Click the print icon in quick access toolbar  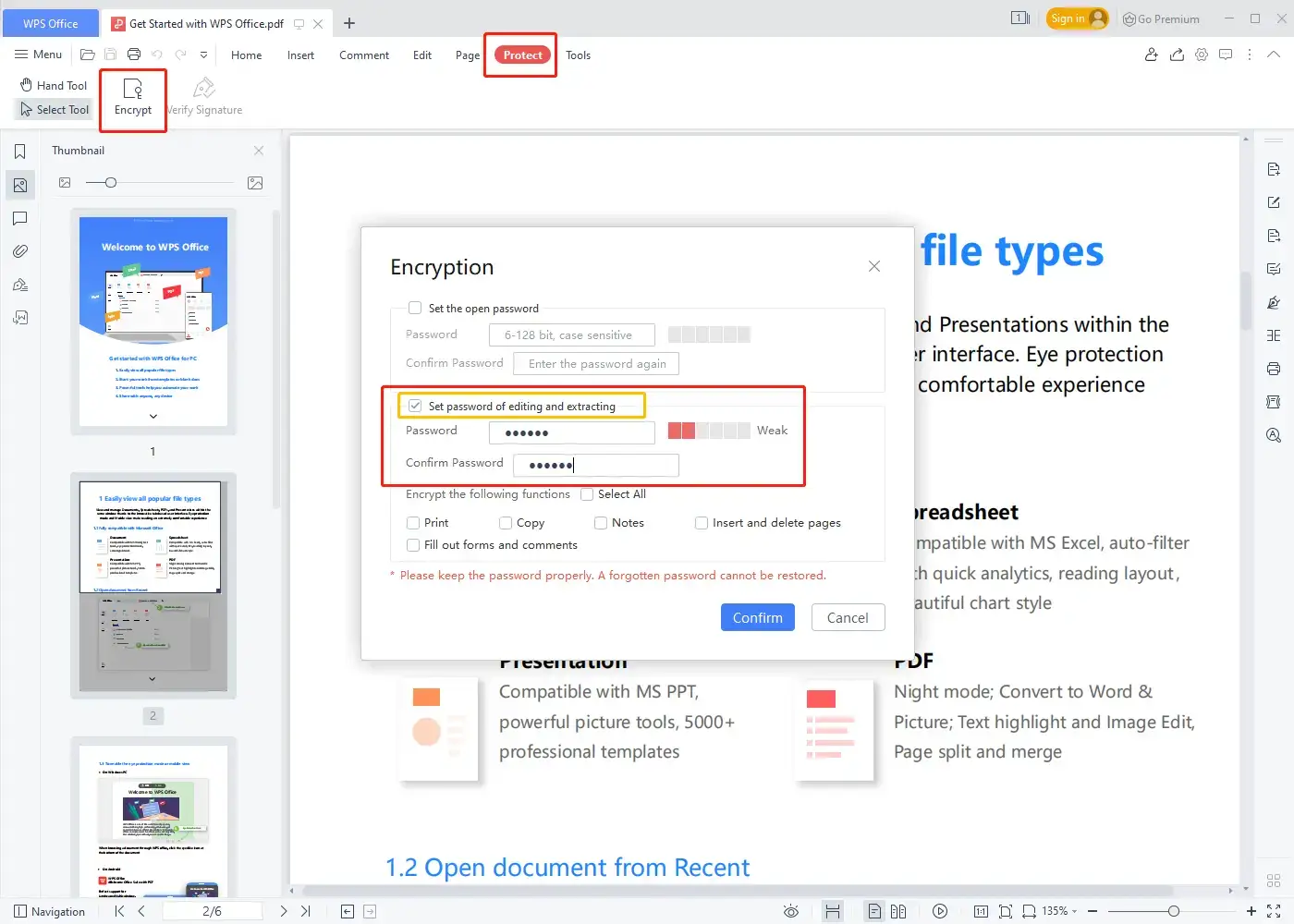(134, 55)
